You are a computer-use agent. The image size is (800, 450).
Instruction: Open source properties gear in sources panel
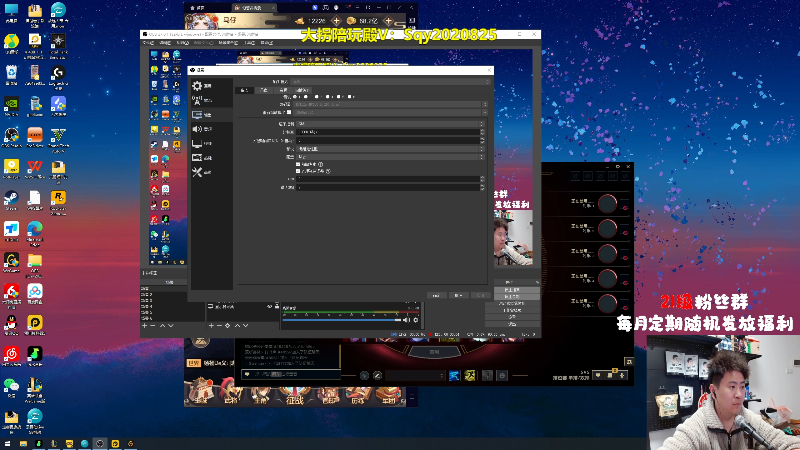point(228,326)
